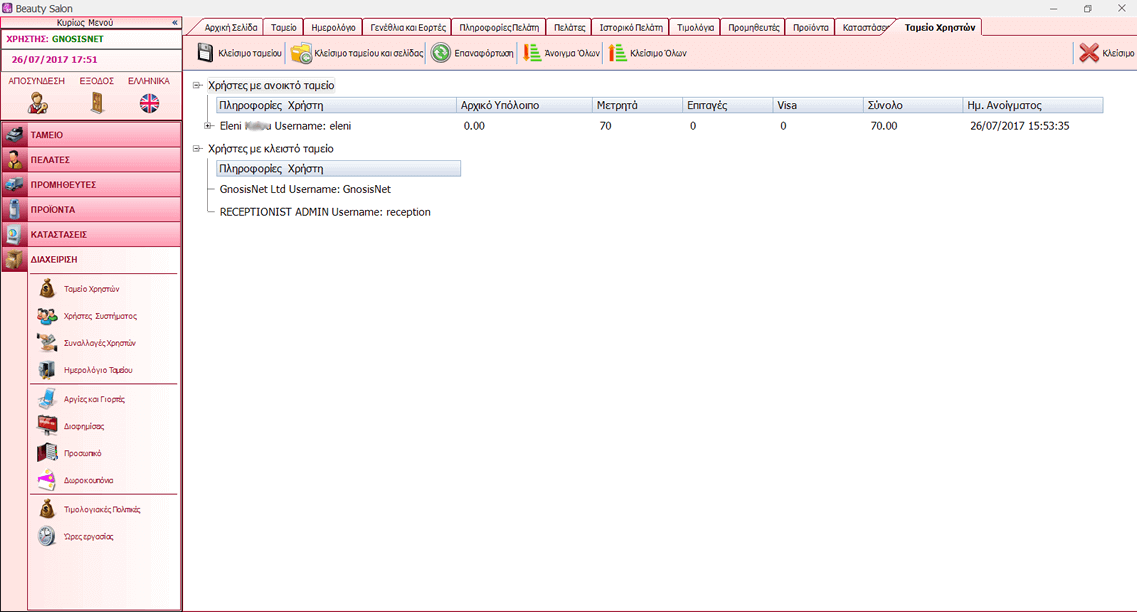This screenshot has height=612, width=1137.
Task: Click Άνοιγμα Όλων to expand all
Action: pos(560,53)
